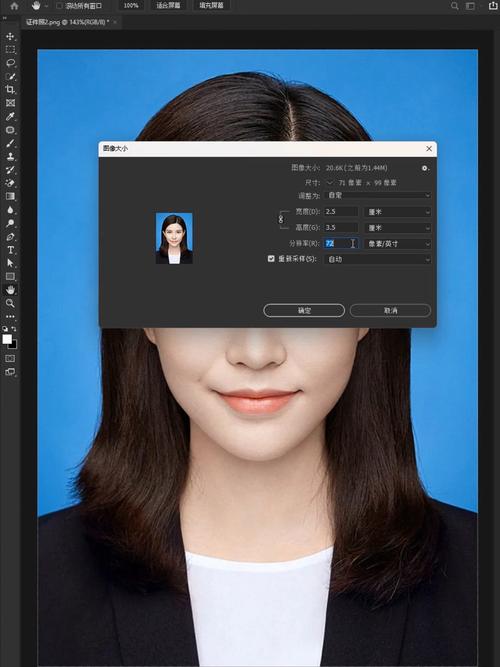Click the white foreground color swatch

[7, 339]
